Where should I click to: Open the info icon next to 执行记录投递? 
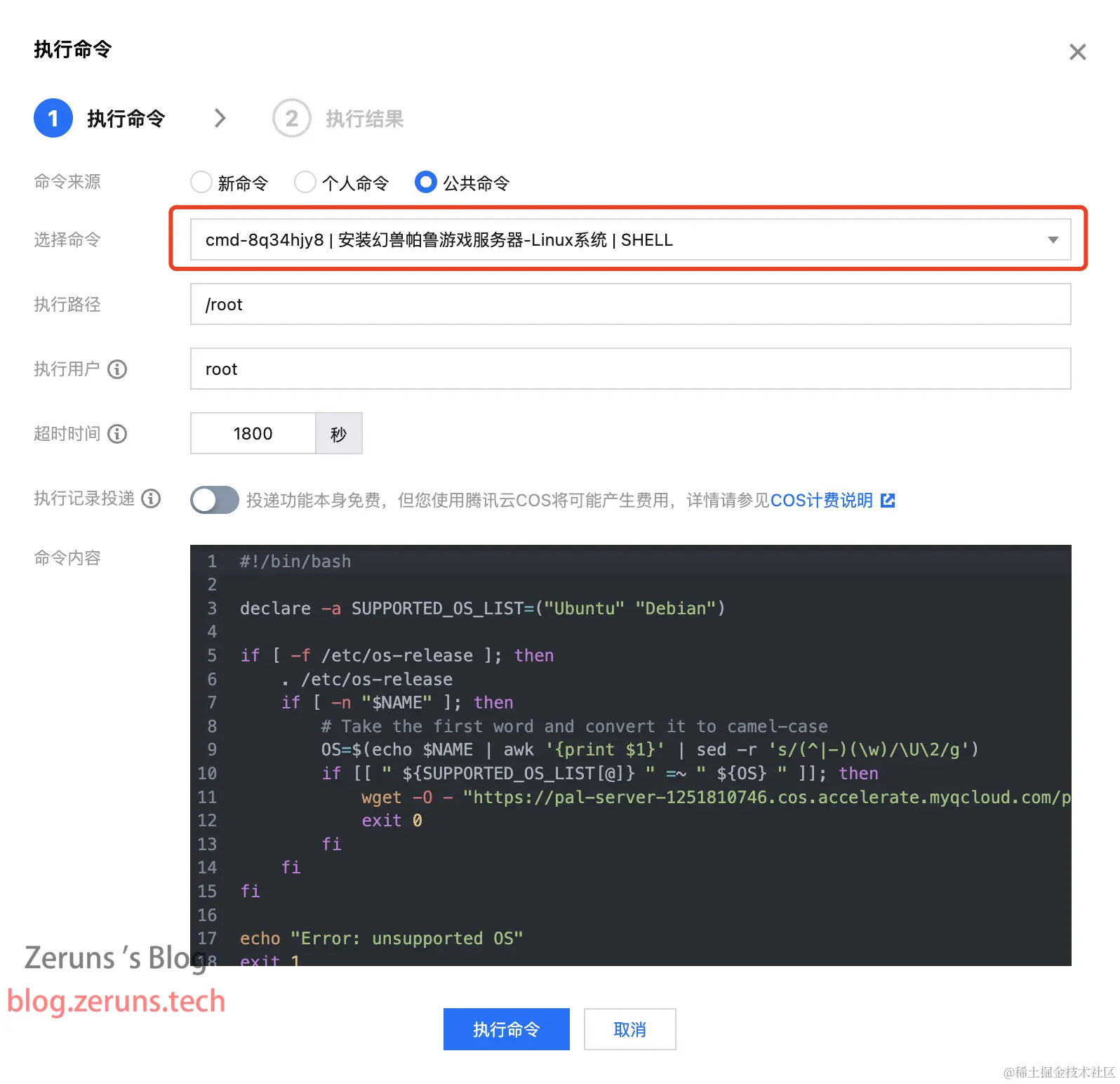point(151,498)
